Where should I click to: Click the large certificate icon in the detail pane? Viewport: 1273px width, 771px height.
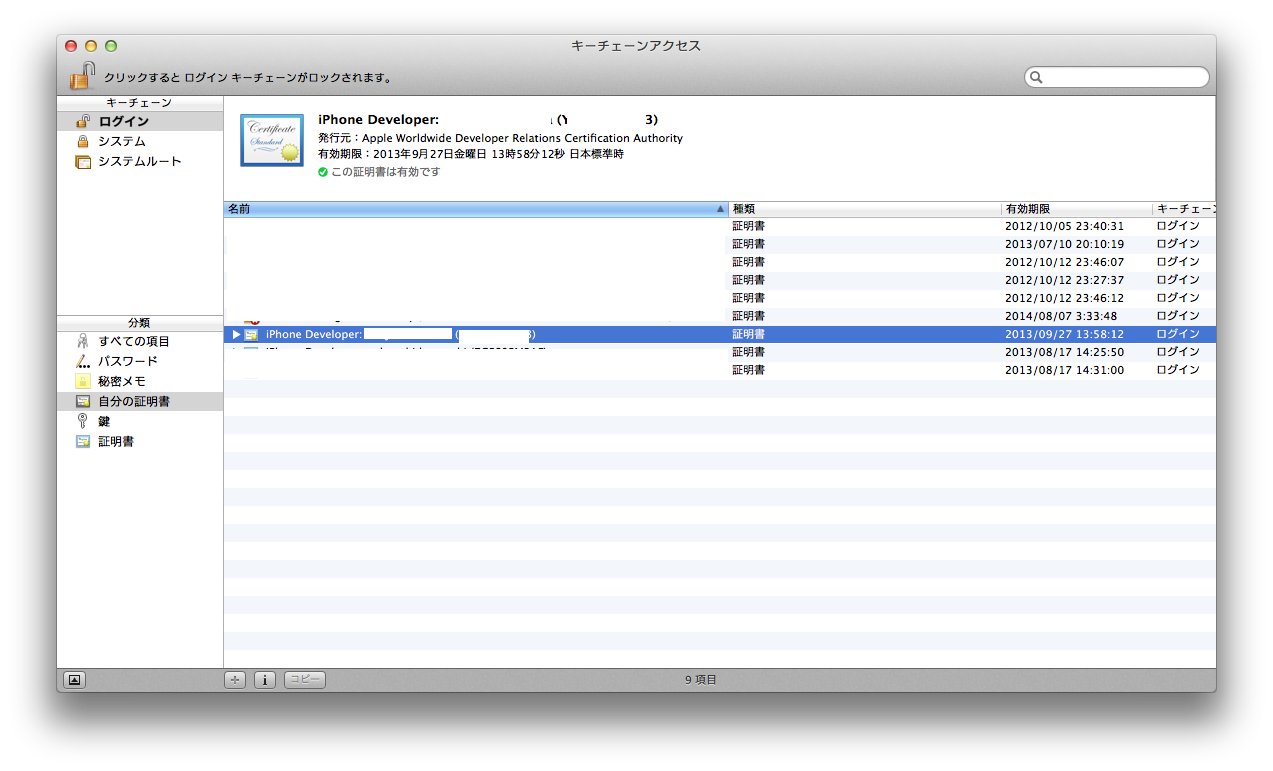(272, 140)
